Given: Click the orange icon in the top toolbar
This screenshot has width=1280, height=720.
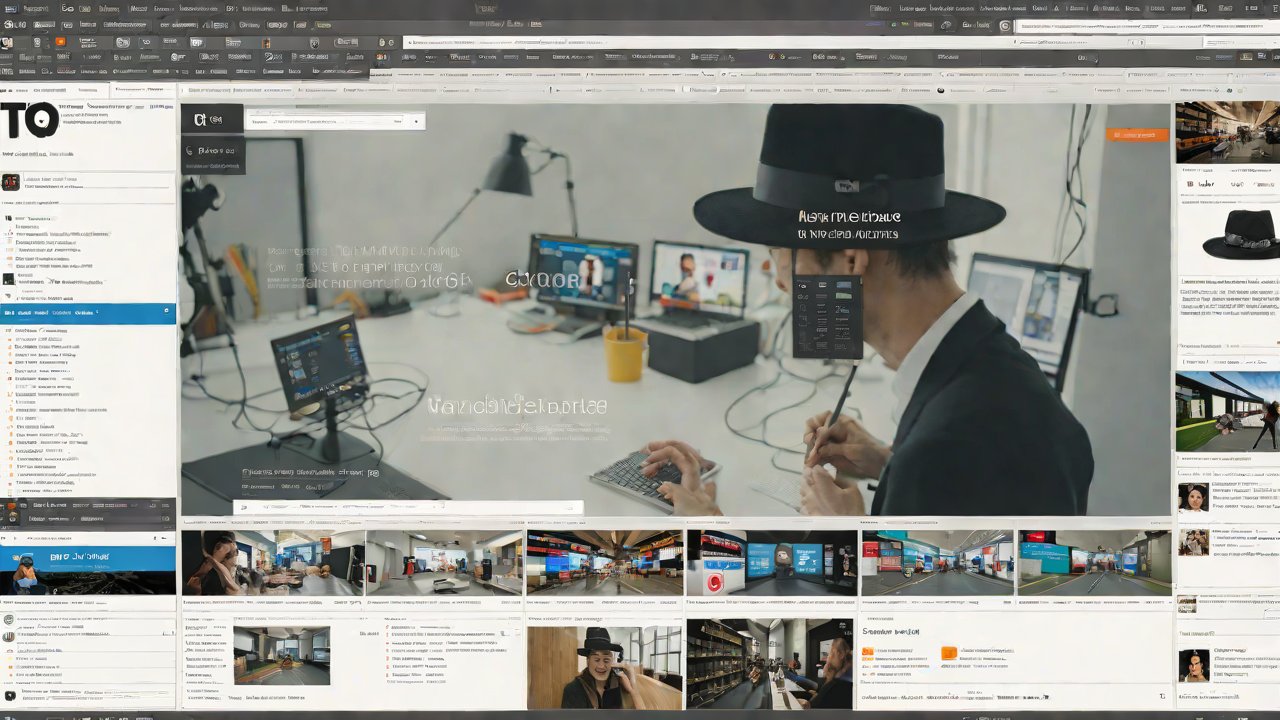Looking at the screenshot, I should (x=60, y=42).
